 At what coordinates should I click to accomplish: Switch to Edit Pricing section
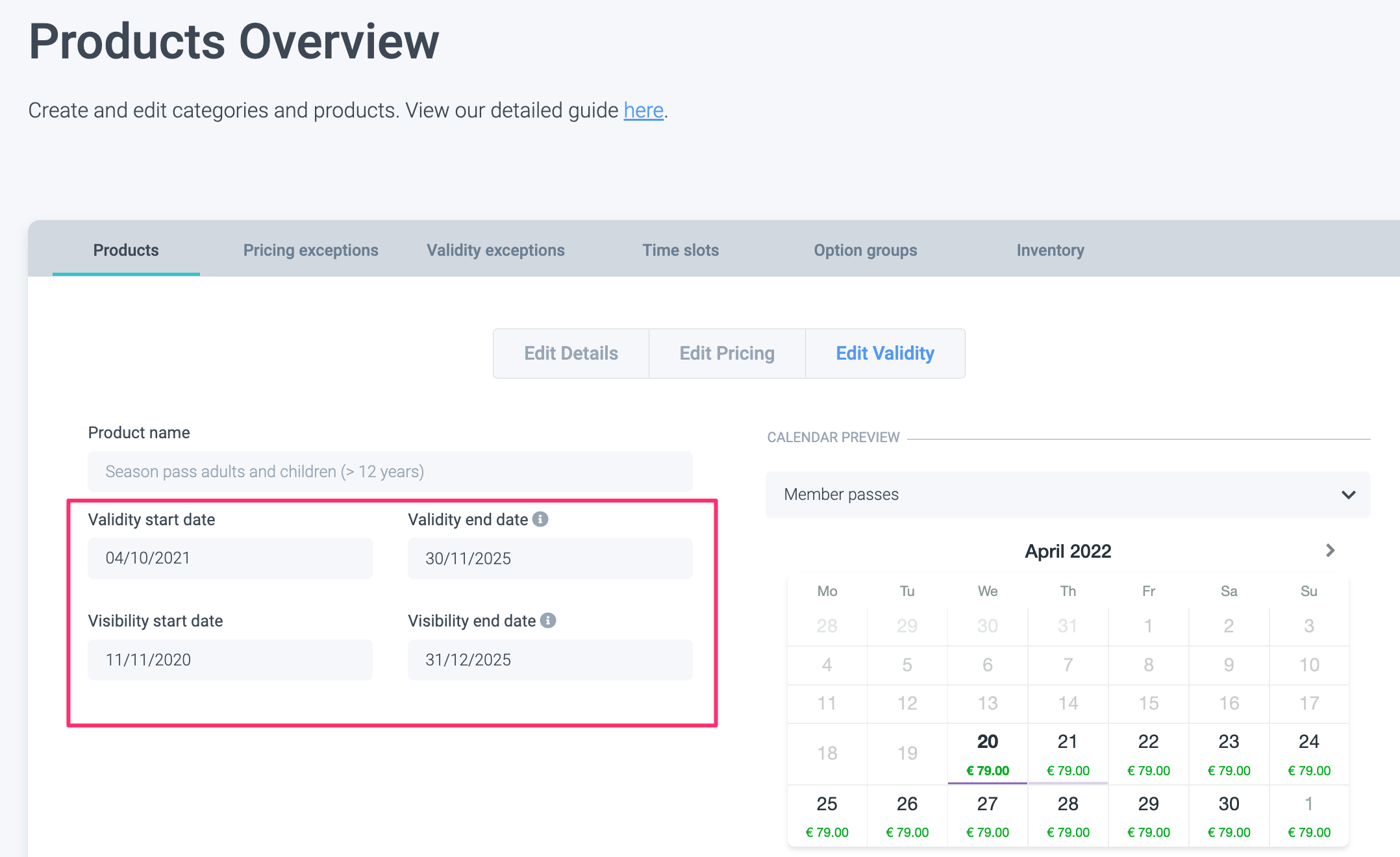[727, 353]
